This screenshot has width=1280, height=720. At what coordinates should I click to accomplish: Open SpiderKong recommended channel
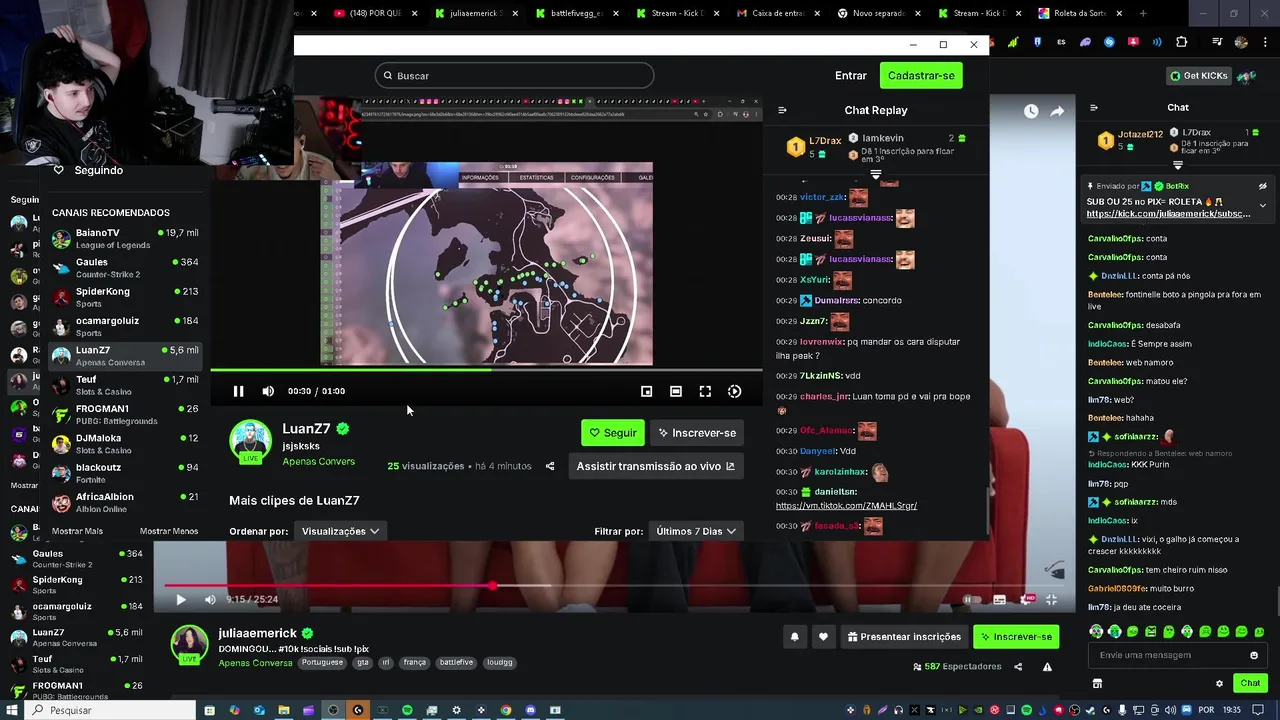tap(125, 297)
